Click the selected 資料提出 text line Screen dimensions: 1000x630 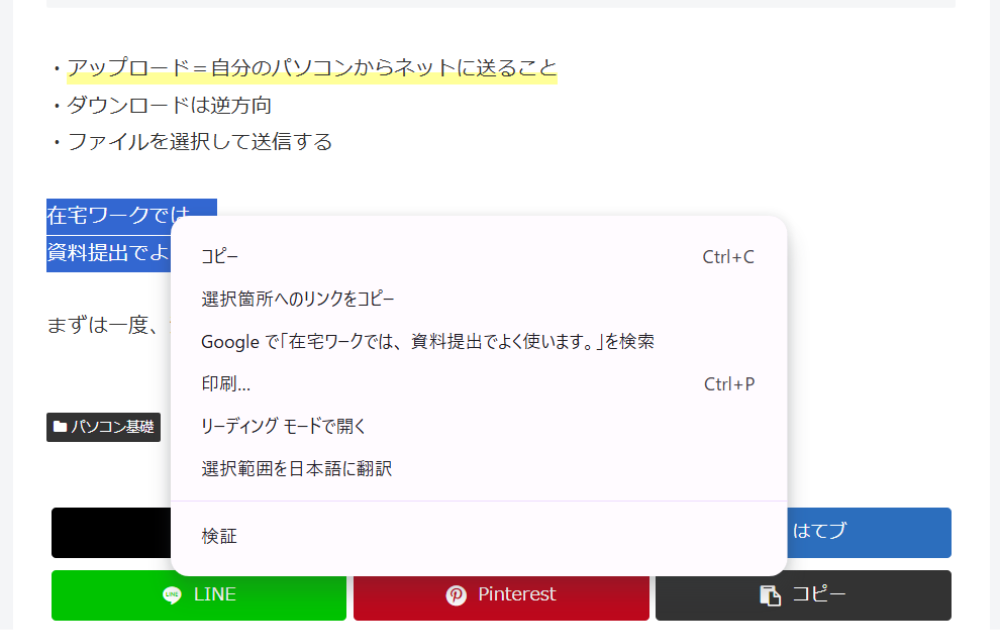[108, 253]
